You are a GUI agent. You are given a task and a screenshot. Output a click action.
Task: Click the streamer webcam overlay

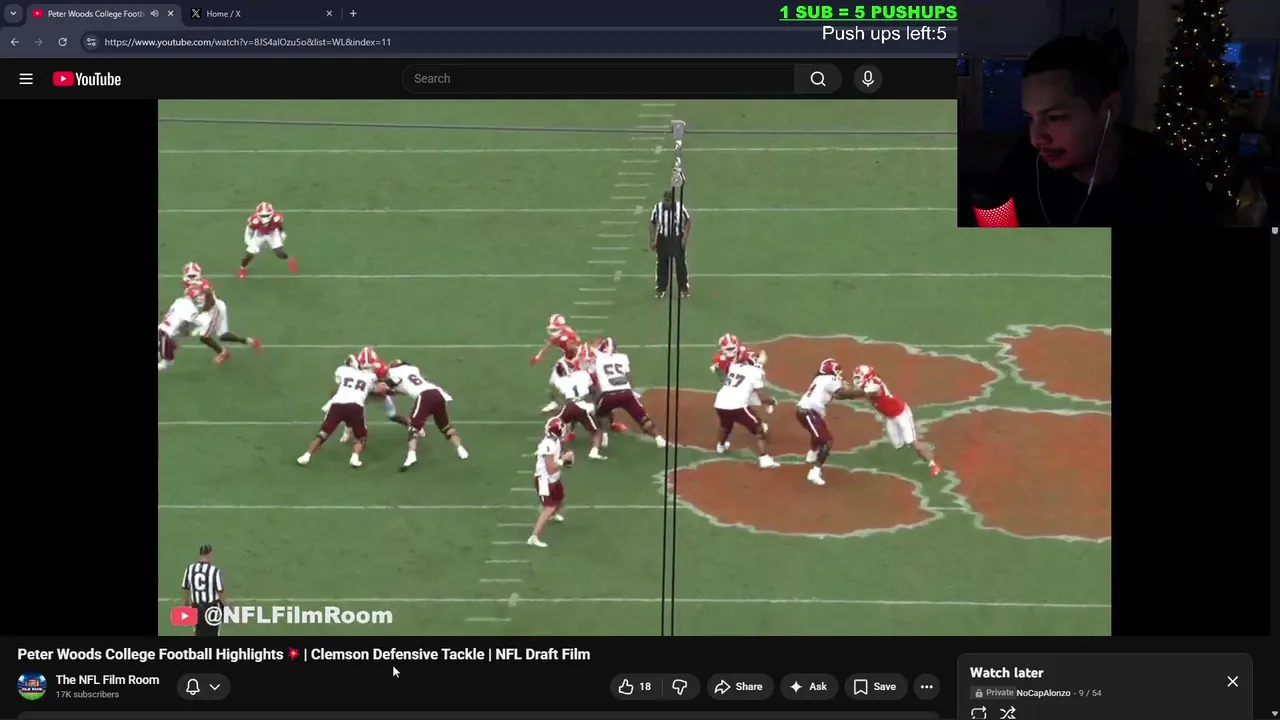point(1118,114)
